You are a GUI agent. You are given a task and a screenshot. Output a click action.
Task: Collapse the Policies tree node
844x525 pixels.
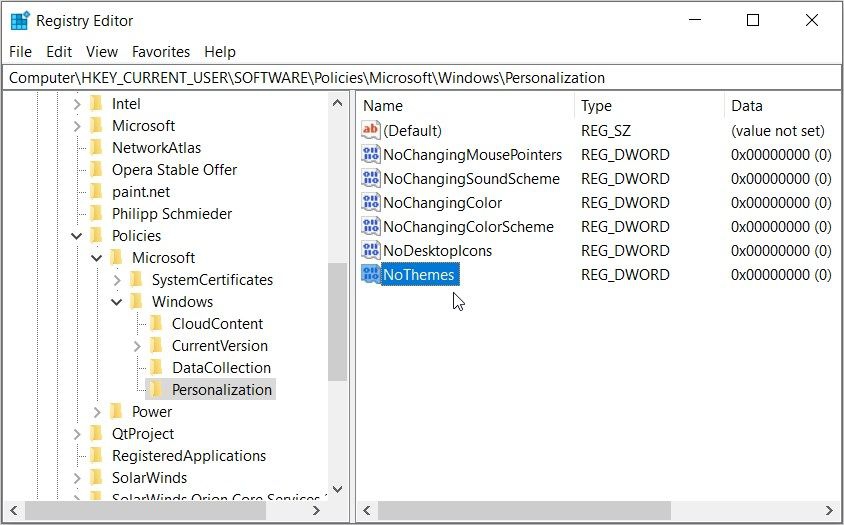point(77,236)
